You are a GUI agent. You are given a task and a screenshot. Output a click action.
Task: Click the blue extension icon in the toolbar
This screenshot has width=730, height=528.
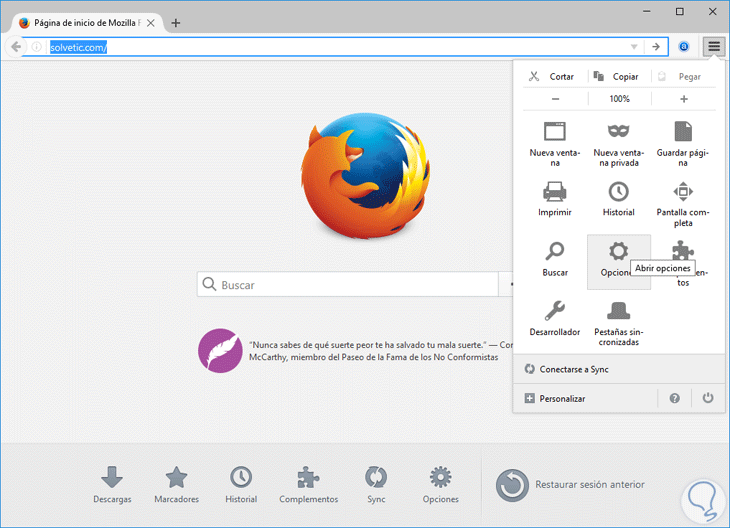coord(683,47)
